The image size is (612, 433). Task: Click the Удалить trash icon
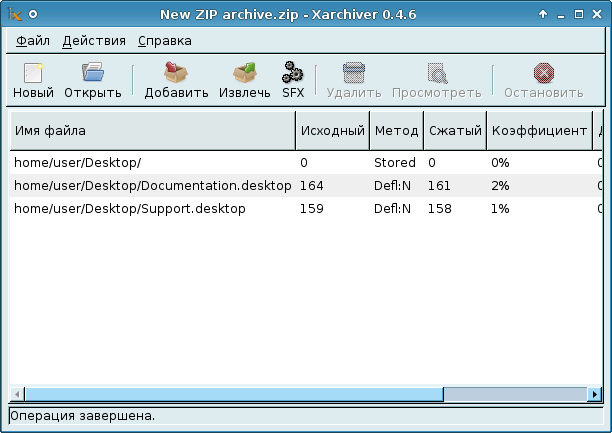354,74
